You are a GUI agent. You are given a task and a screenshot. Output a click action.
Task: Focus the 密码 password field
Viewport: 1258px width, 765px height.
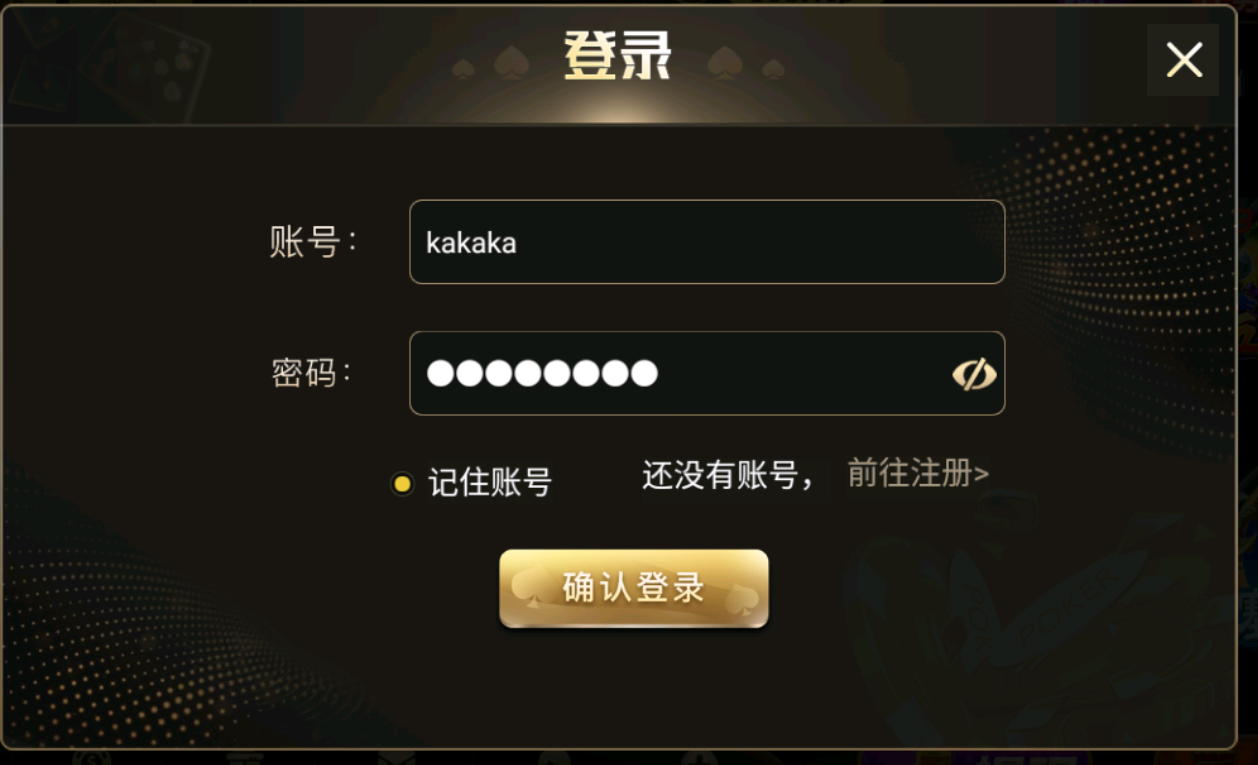point(780,373)
